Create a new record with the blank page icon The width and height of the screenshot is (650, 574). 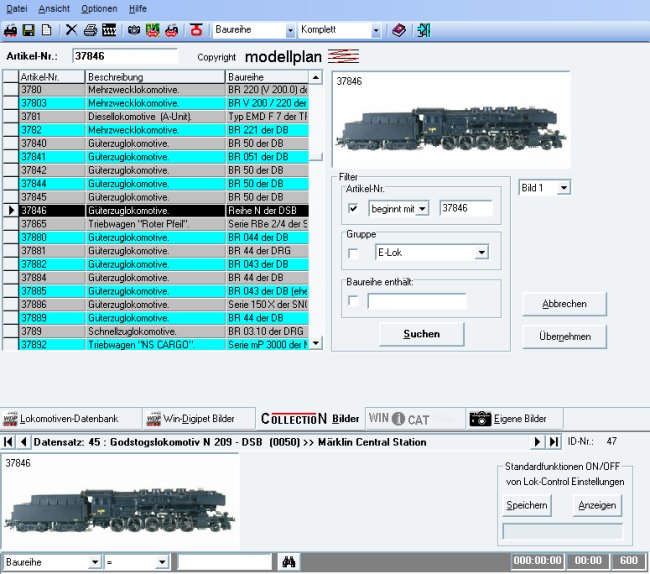(47, 30)
